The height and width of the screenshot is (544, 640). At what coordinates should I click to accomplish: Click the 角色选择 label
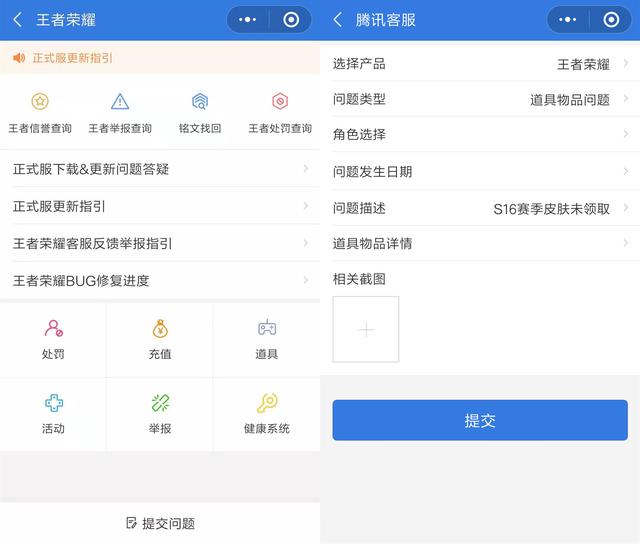pos(359,134)
